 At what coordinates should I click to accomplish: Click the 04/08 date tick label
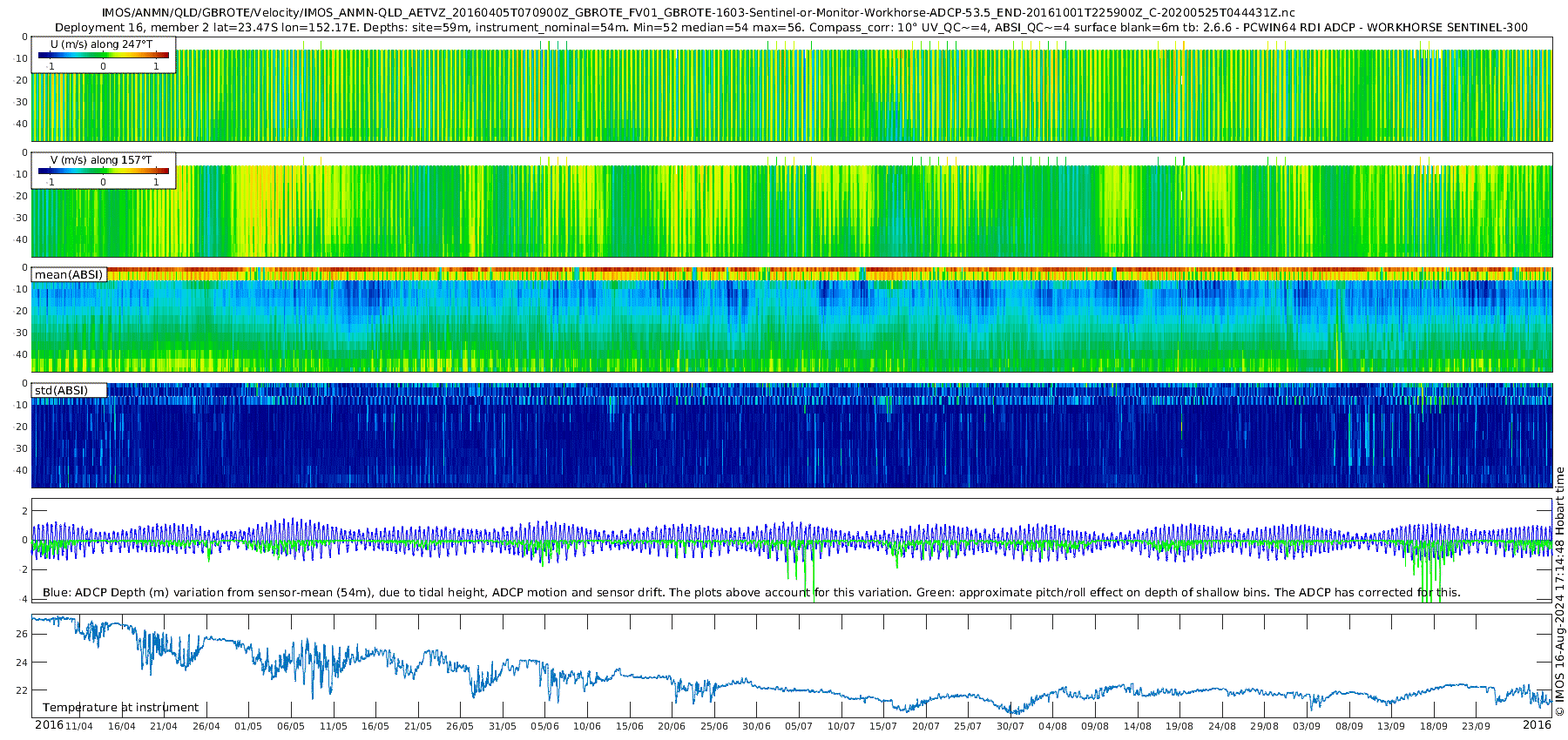(1052, 726)
